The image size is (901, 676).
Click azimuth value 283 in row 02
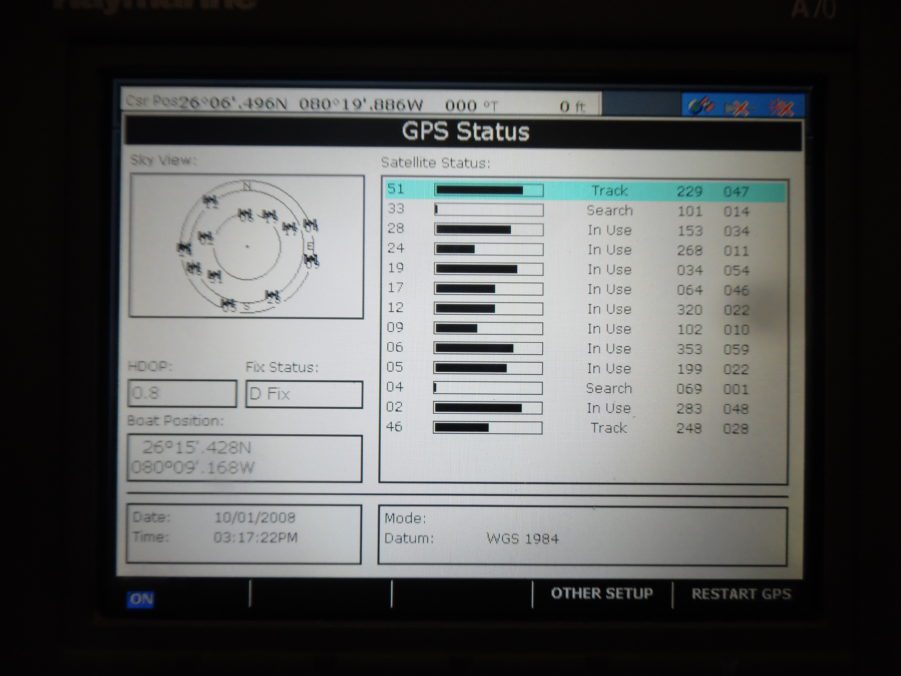[689, 409]
